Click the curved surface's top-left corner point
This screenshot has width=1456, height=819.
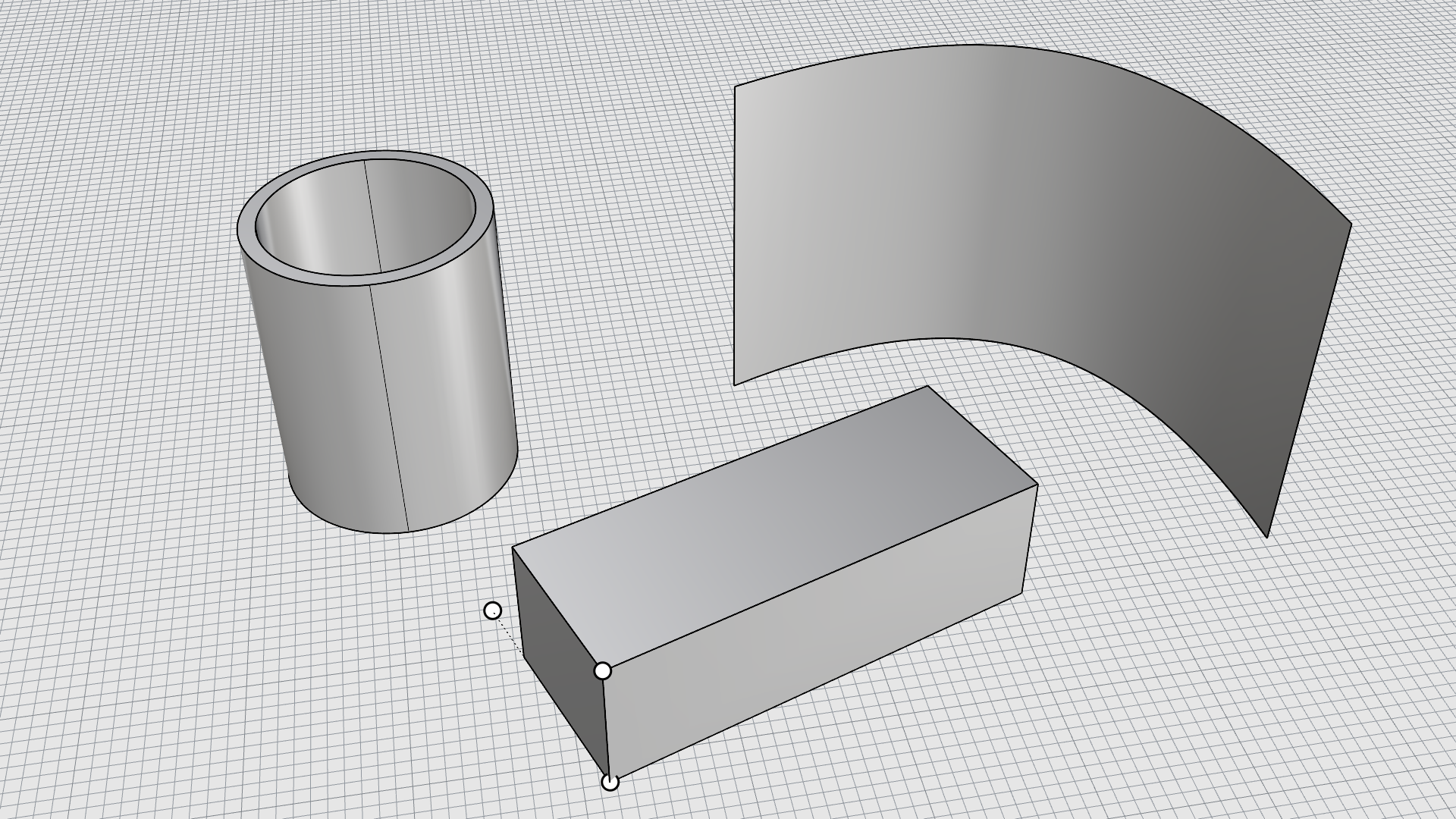(x=735, y=86)
